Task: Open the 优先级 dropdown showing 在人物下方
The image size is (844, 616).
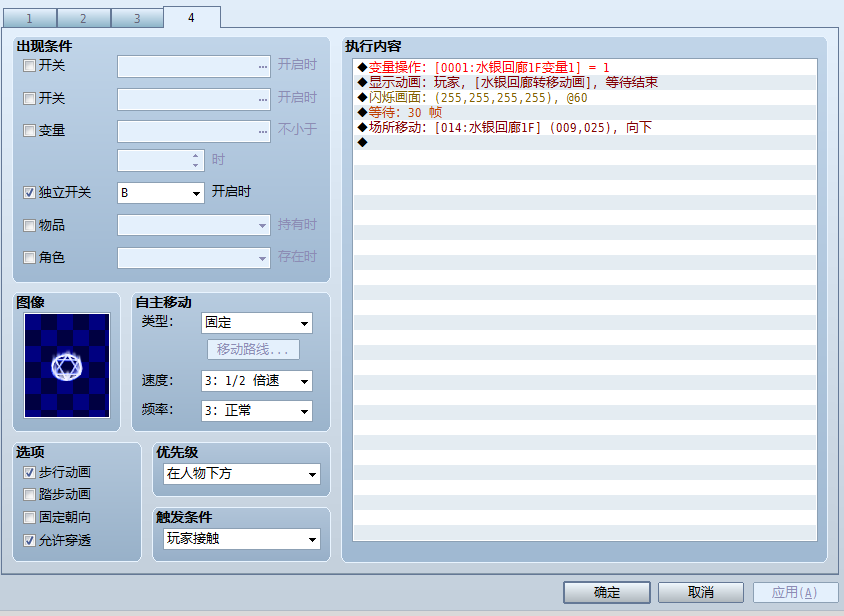Action: tap(242, 474)
